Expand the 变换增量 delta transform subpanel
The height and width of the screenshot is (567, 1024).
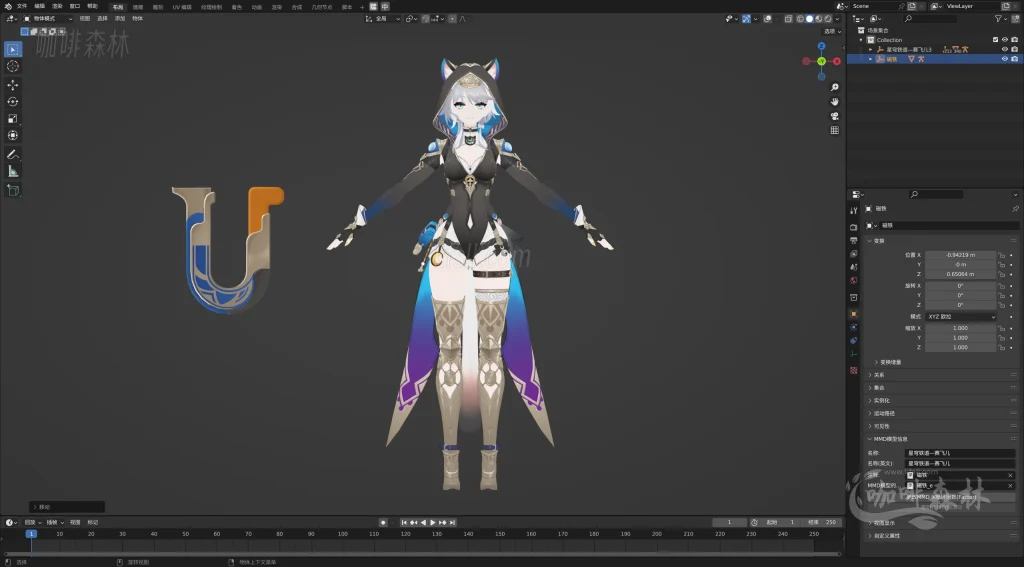pyautogui.click(x=891, y=363)
